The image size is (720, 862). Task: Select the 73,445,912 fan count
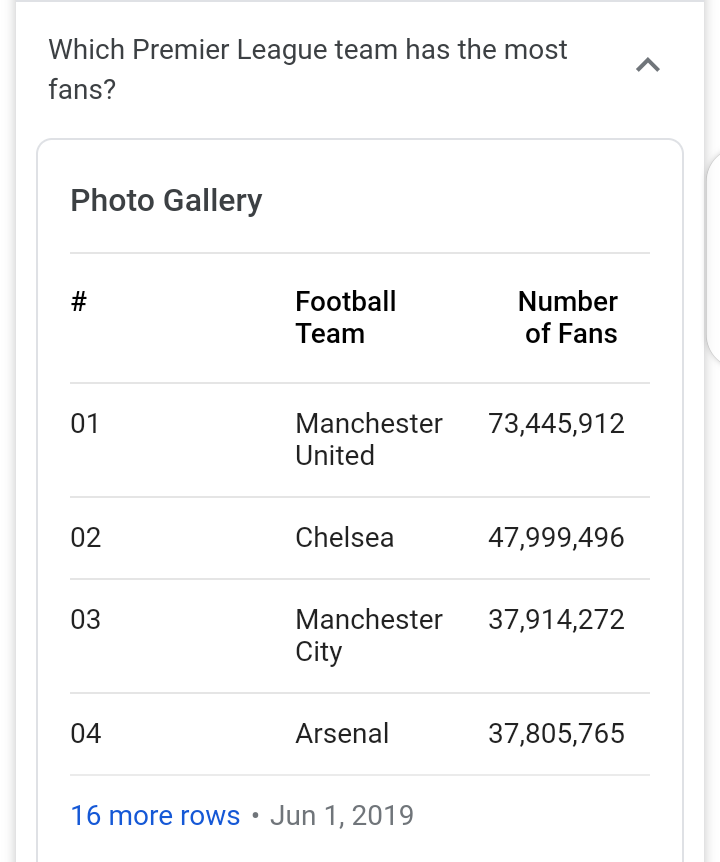coord(556,424)
